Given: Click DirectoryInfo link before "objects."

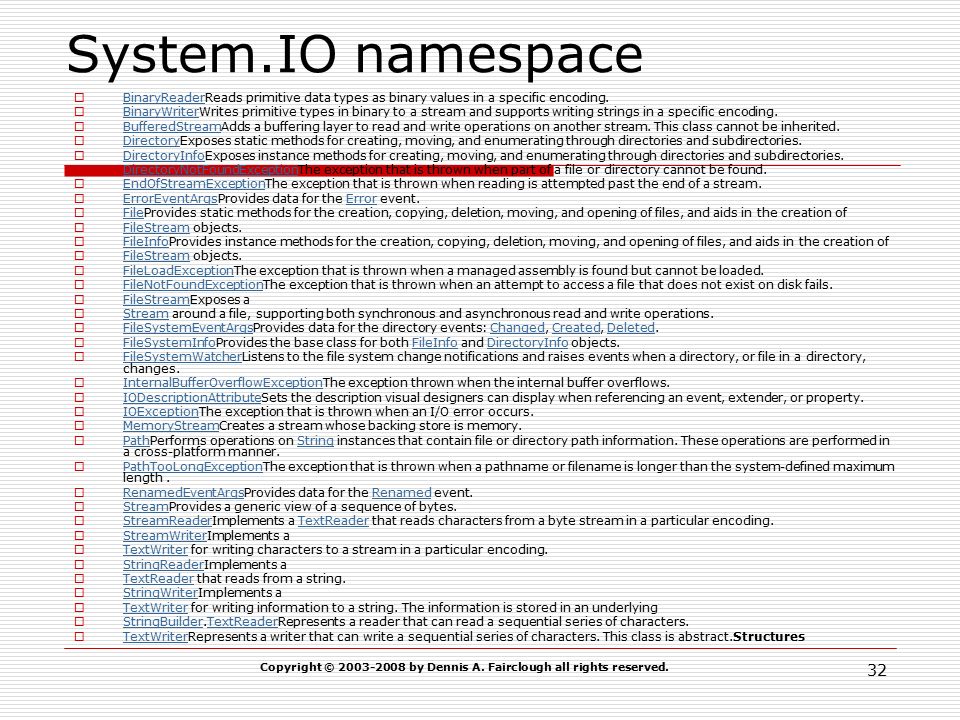Looking at the screenshot, I should (527, 343).
